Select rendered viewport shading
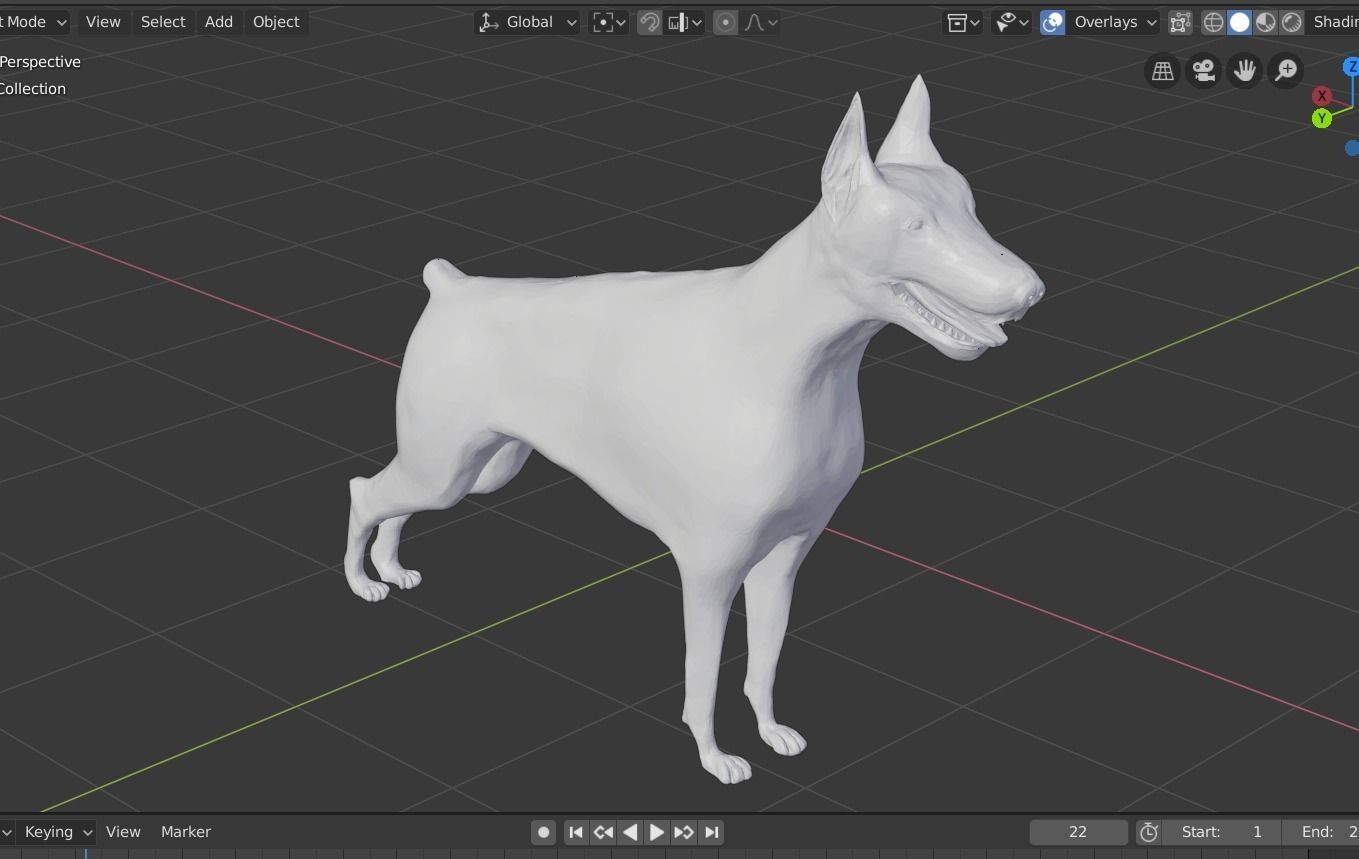1359x859 pixels. pos(1292,22)
